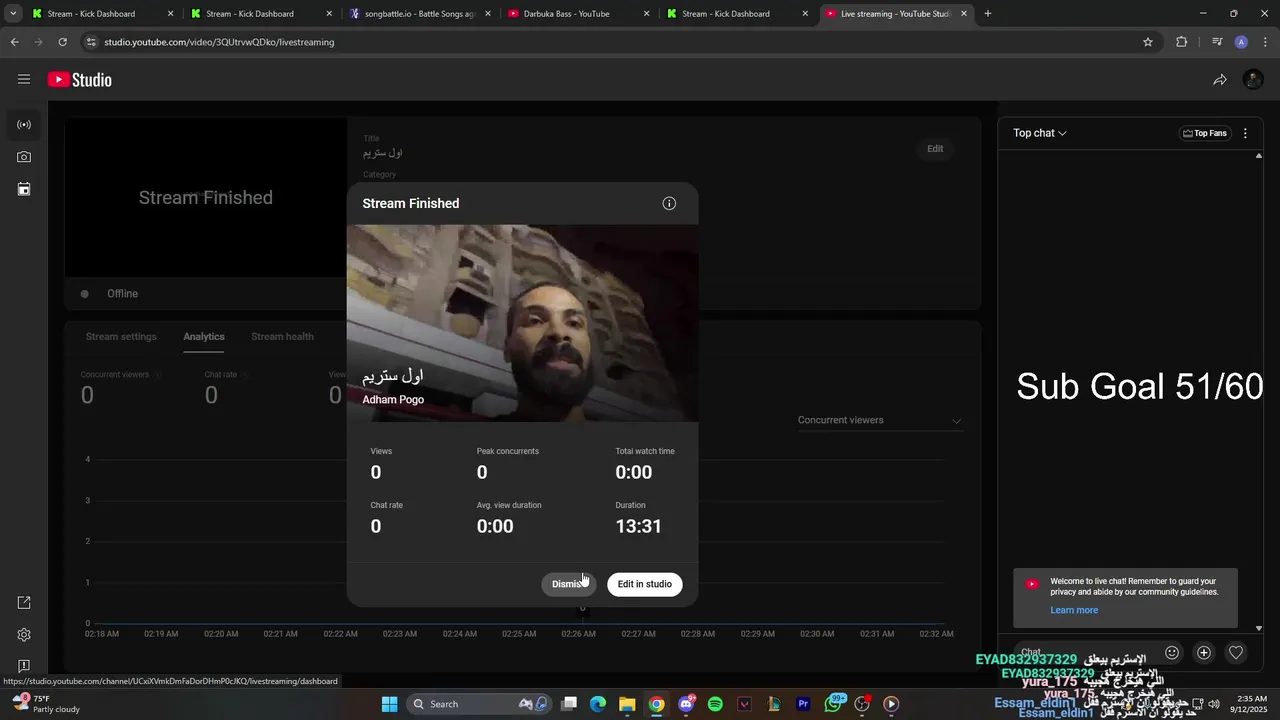The height and width of the screenshot is (720, 1280).
Task: View site information icon in address bar
Action: click(91, 42)
